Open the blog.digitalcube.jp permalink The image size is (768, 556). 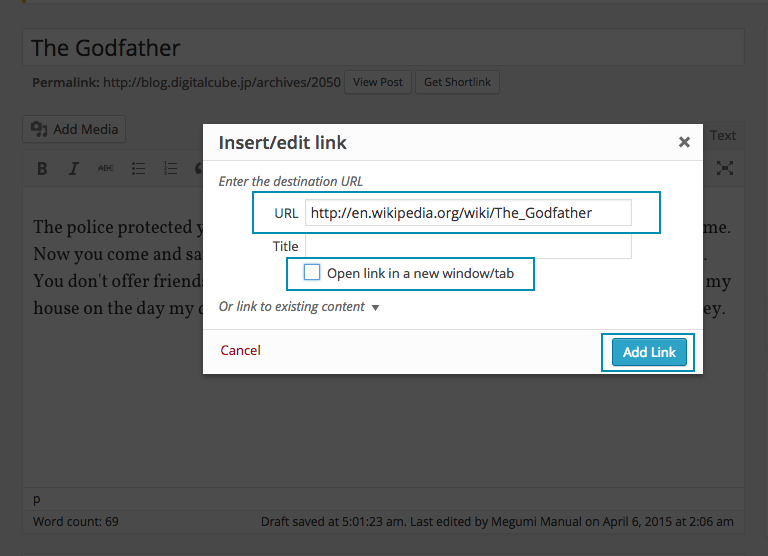point(220,82)
